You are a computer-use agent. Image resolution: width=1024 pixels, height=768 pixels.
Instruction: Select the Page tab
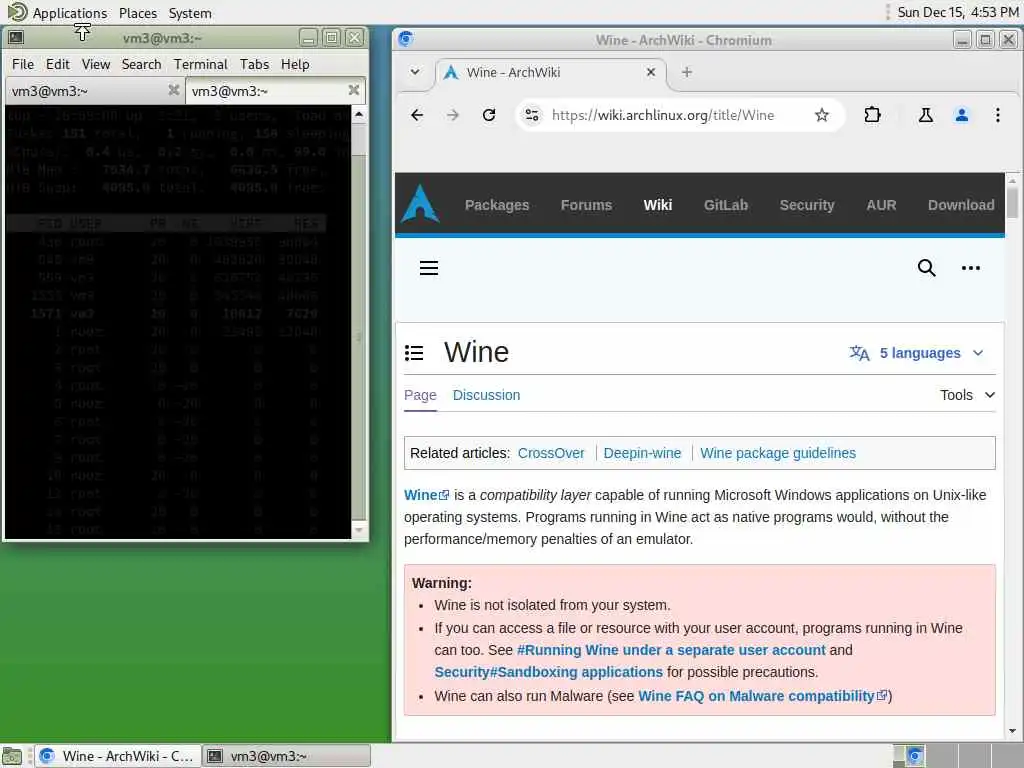[420, 395]
